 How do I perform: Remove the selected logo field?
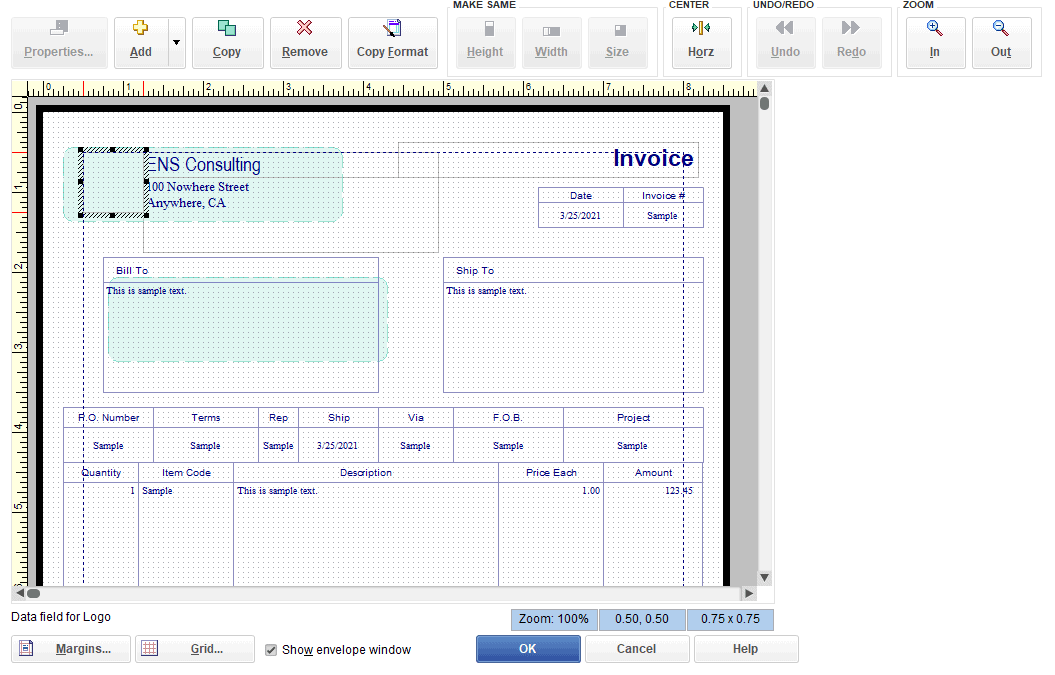click(x=305, y=43)
